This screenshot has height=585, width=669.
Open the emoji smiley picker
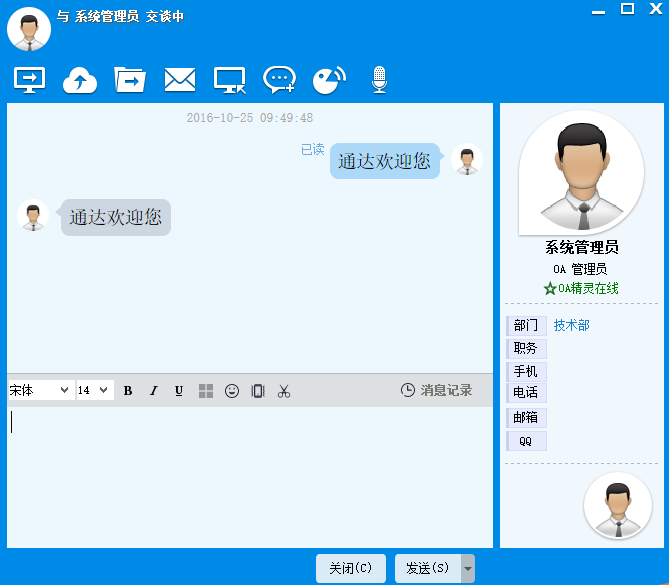(232, 391)
